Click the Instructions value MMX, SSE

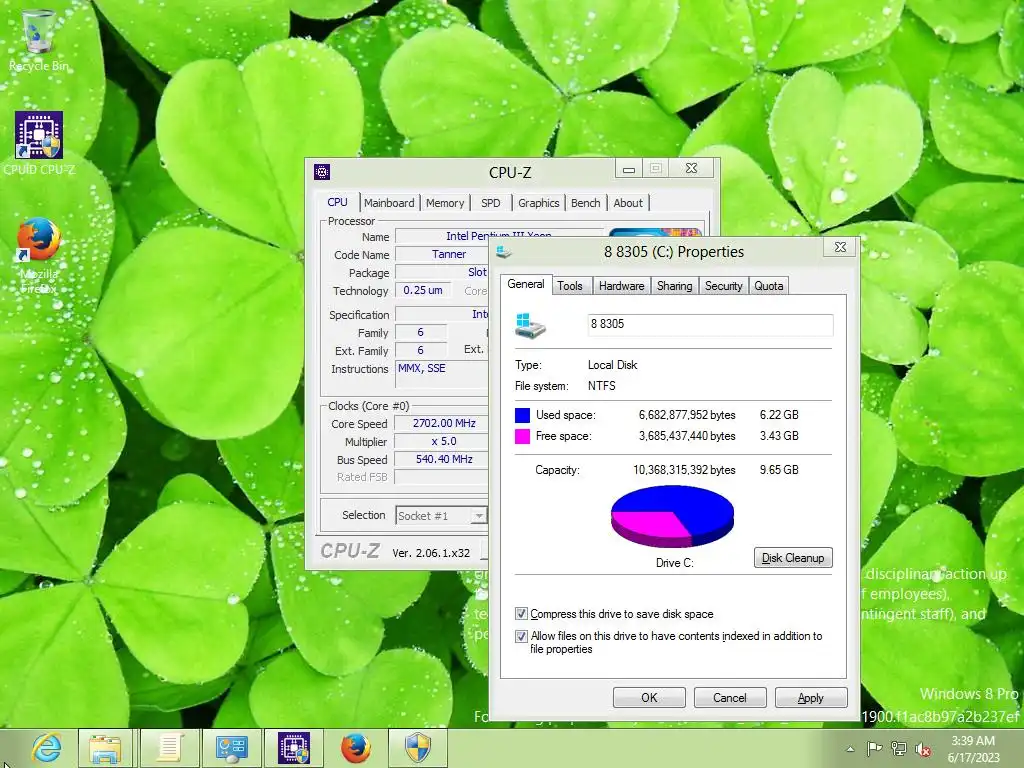point(422,368)
